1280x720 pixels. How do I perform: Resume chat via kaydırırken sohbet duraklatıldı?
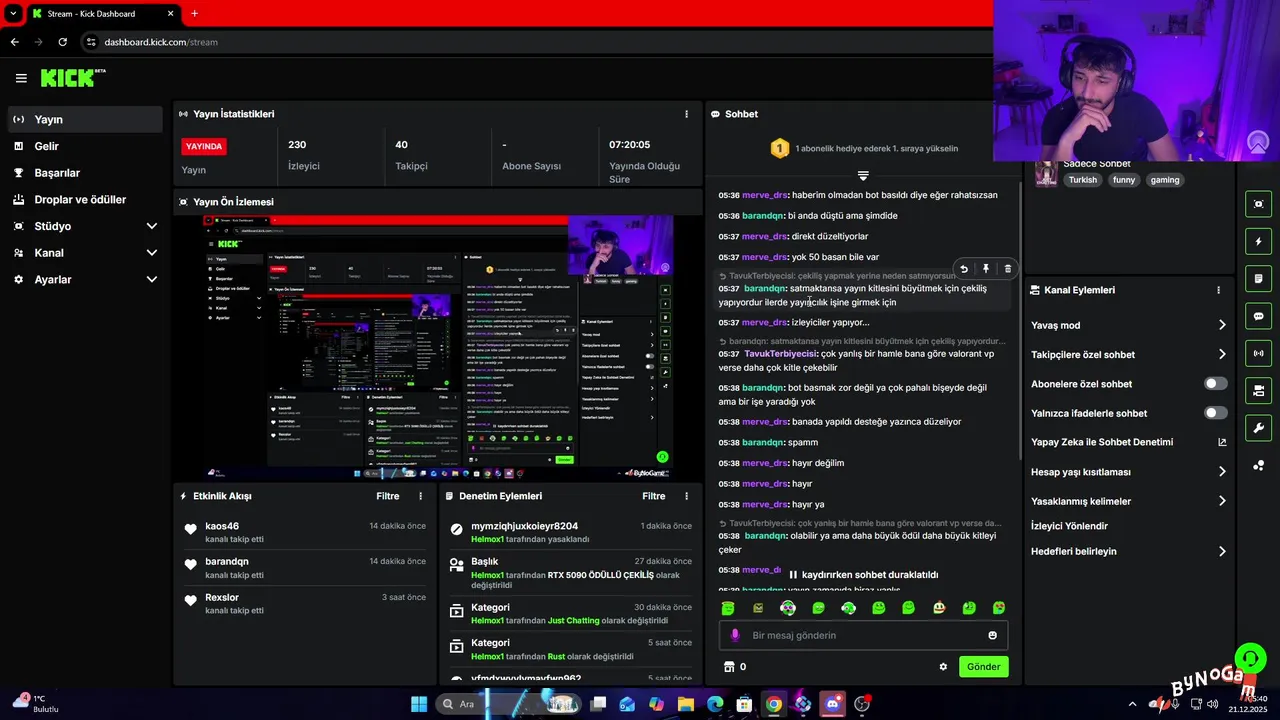864,575
